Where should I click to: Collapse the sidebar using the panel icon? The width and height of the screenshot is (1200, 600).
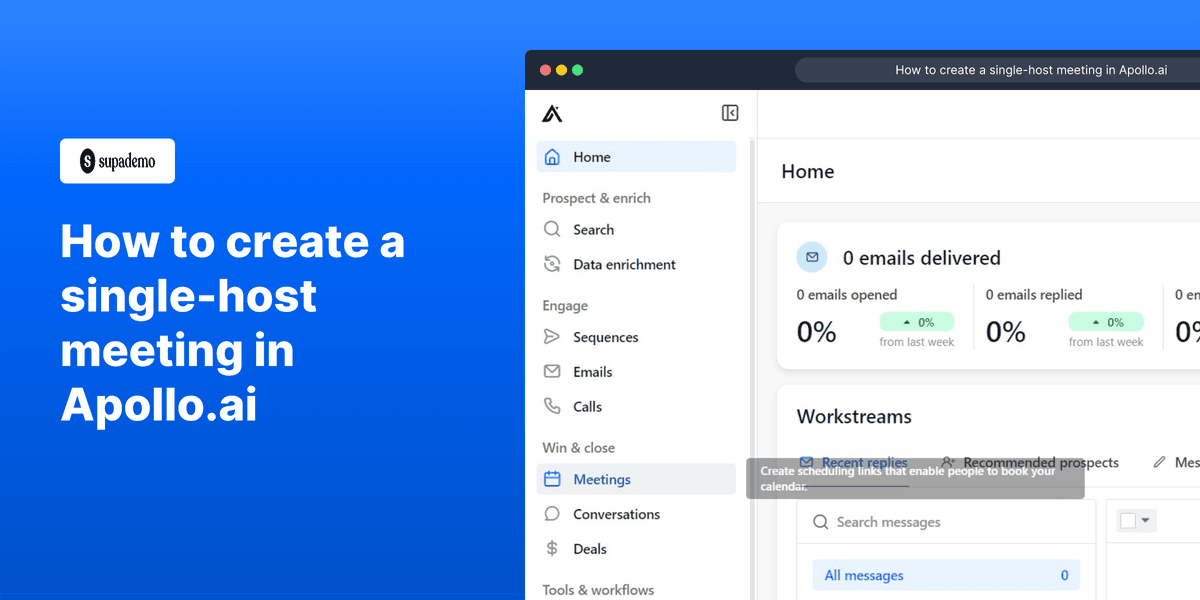(x=730, y=113)
